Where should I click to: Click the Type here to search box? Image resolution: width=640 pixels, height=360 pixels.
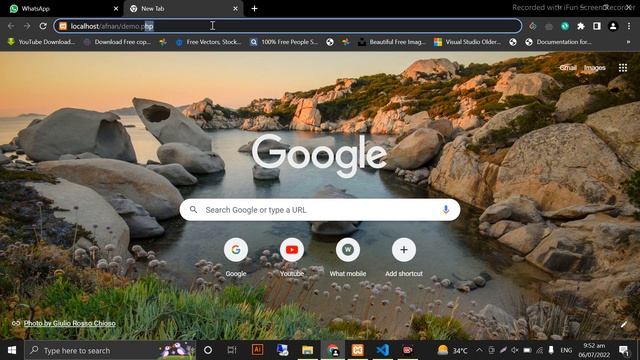[110, 350]
